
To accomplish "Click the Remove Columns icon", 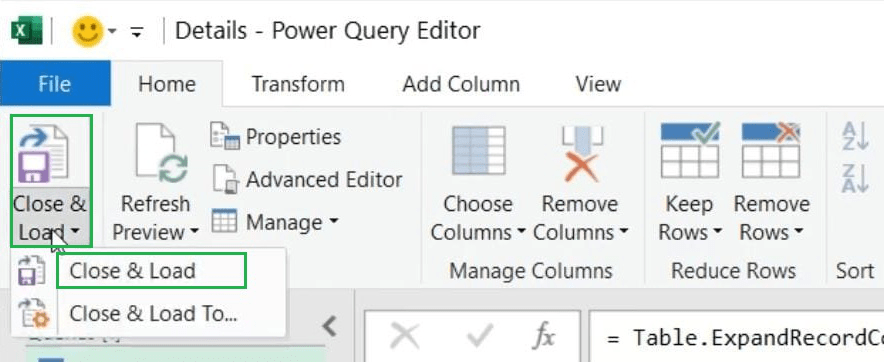I will [580, 153].
